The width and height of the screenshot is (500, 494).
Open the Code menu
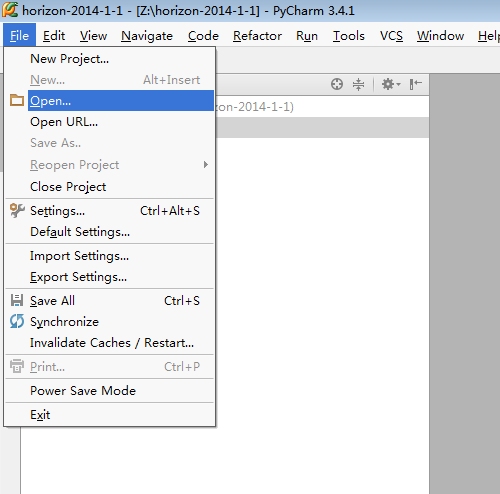coord(203,36)
